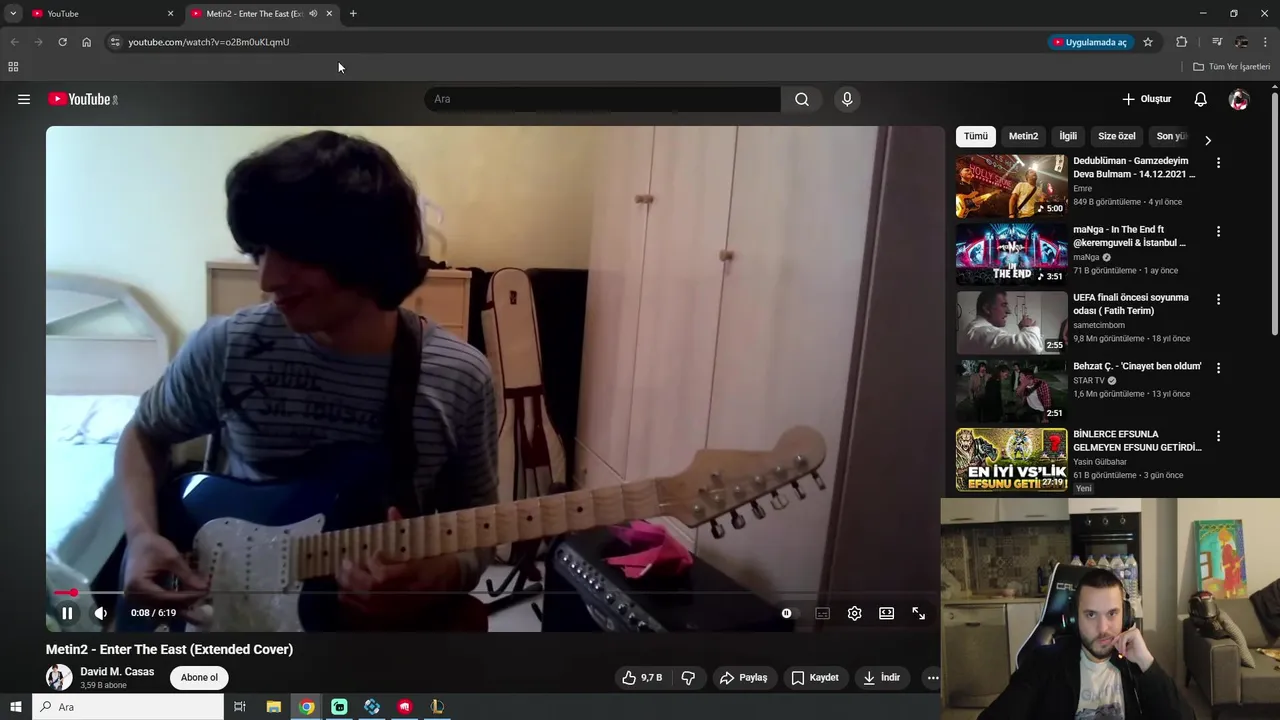The width and height of the screenshot is (1280, 720).
Task: Go to YouTube home via logo
Action: click(x=83, y=99)
